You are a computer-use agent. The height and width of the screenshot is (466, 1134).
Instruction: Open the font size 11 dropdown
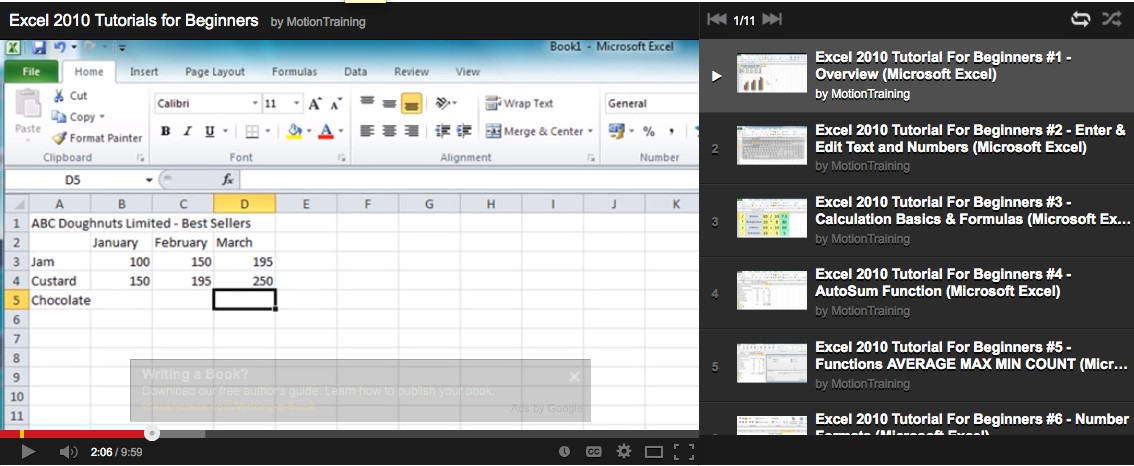(297, 103)
